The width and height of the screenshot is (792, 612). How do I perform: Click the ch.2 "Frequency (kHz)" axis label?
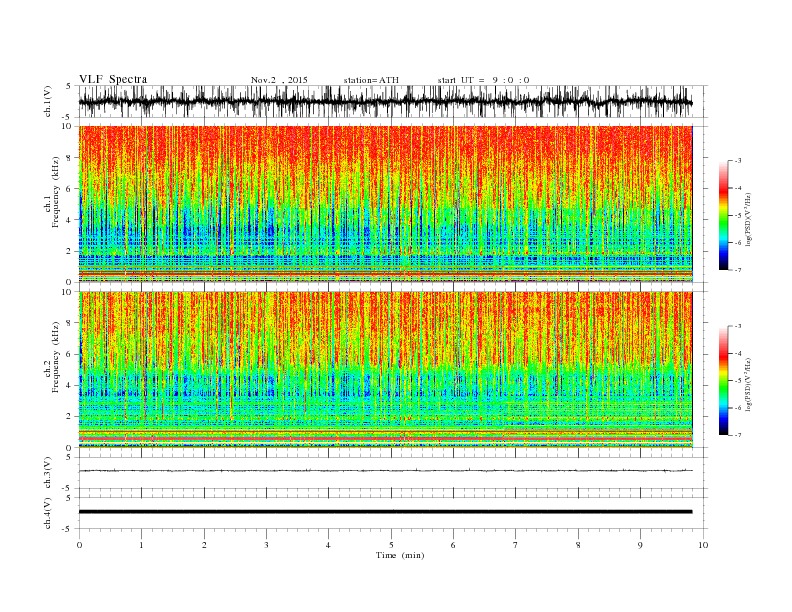click(x=56, y=357)
